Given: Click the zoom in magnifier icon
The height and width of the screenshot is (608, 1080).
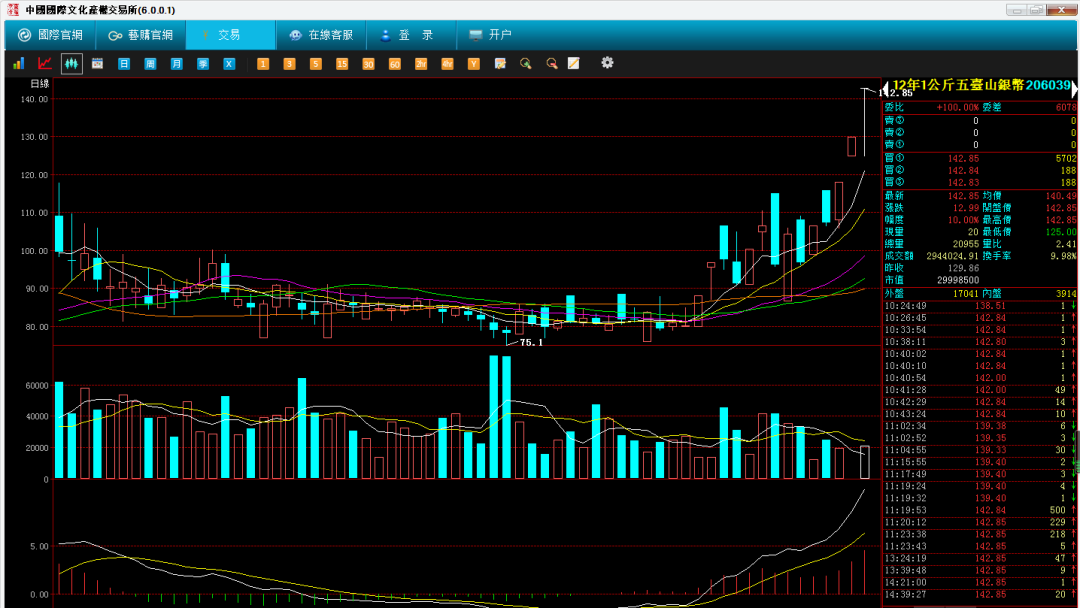Looking at the screenshot, I should (x=526, y=63).
